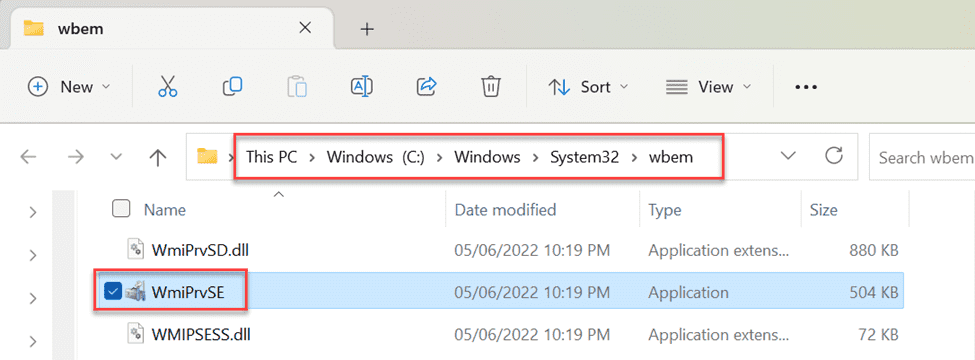Click the Rename icon
This screenshot has width=975, height=360.
point(362,86)
